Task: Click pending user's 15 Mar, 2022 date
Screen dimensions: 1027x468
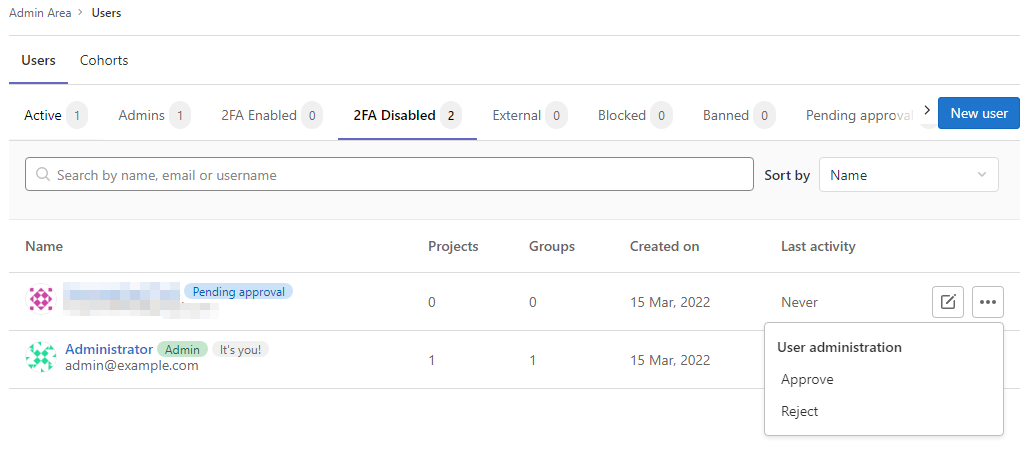Action: (x=670, y=302)
